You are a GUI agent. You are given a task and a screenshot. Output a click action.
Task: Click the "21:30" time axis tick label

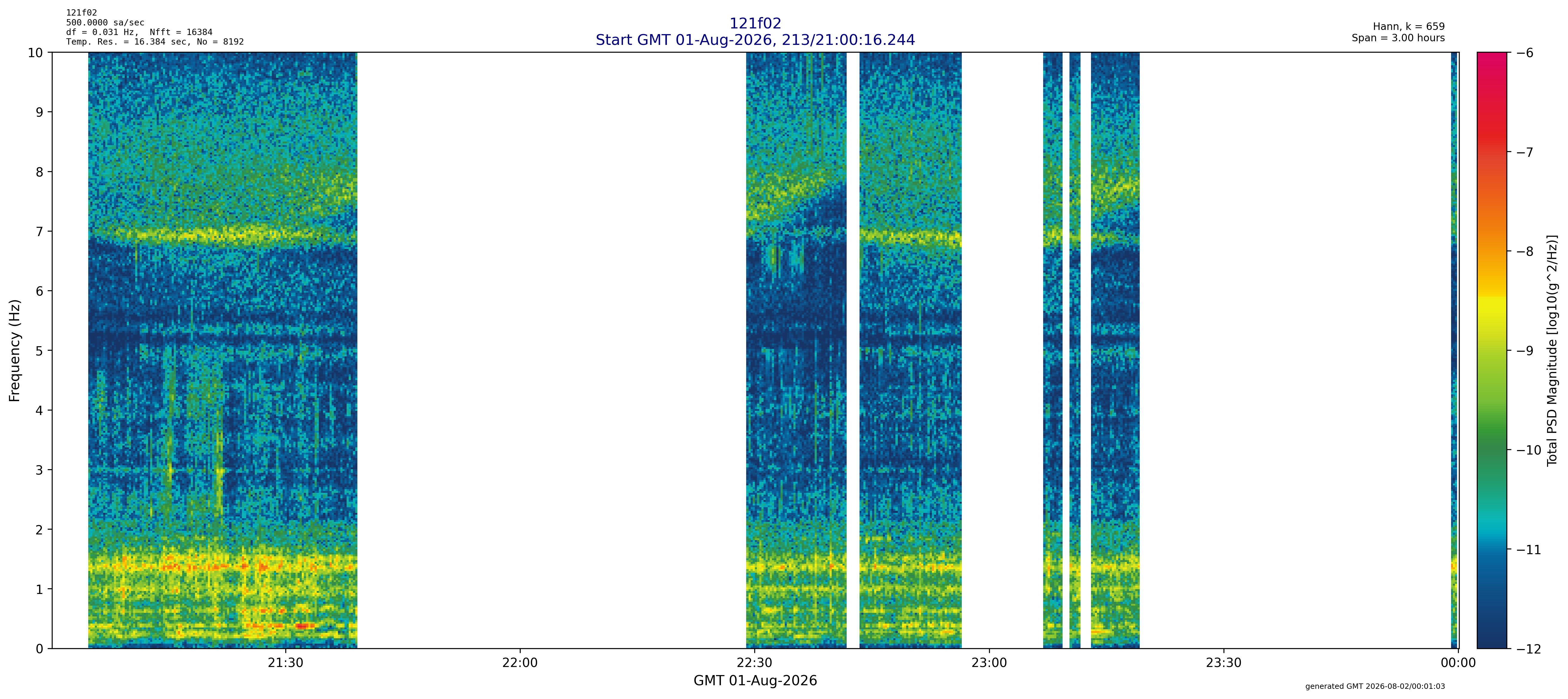[x=286, y=663]
